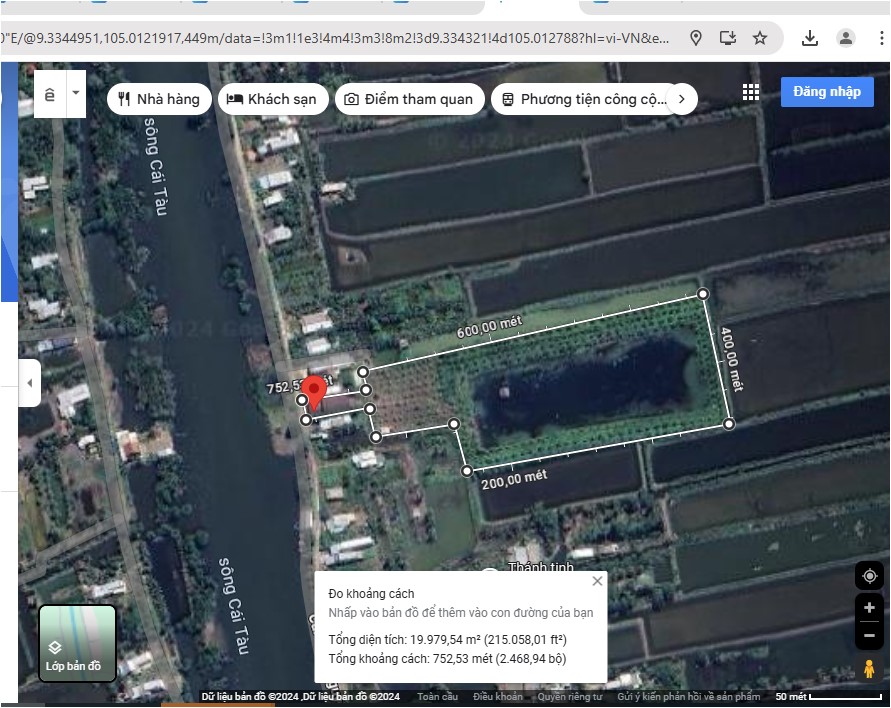Image resolution: width=891 pixels, height=708 pixels.
Task: Click the Google apps grid icon
Action: pos(751,92)
